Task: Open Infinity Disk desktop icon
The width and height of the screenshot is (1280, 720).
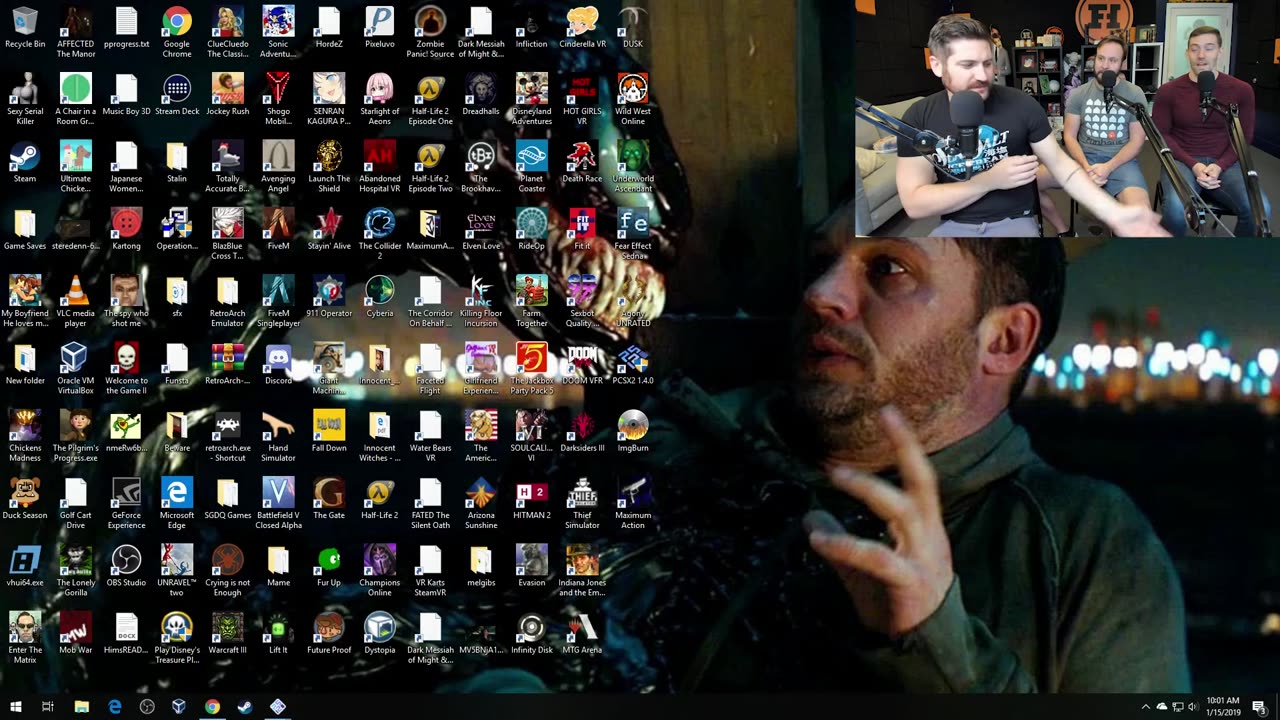Action: [x=531, y=634]
